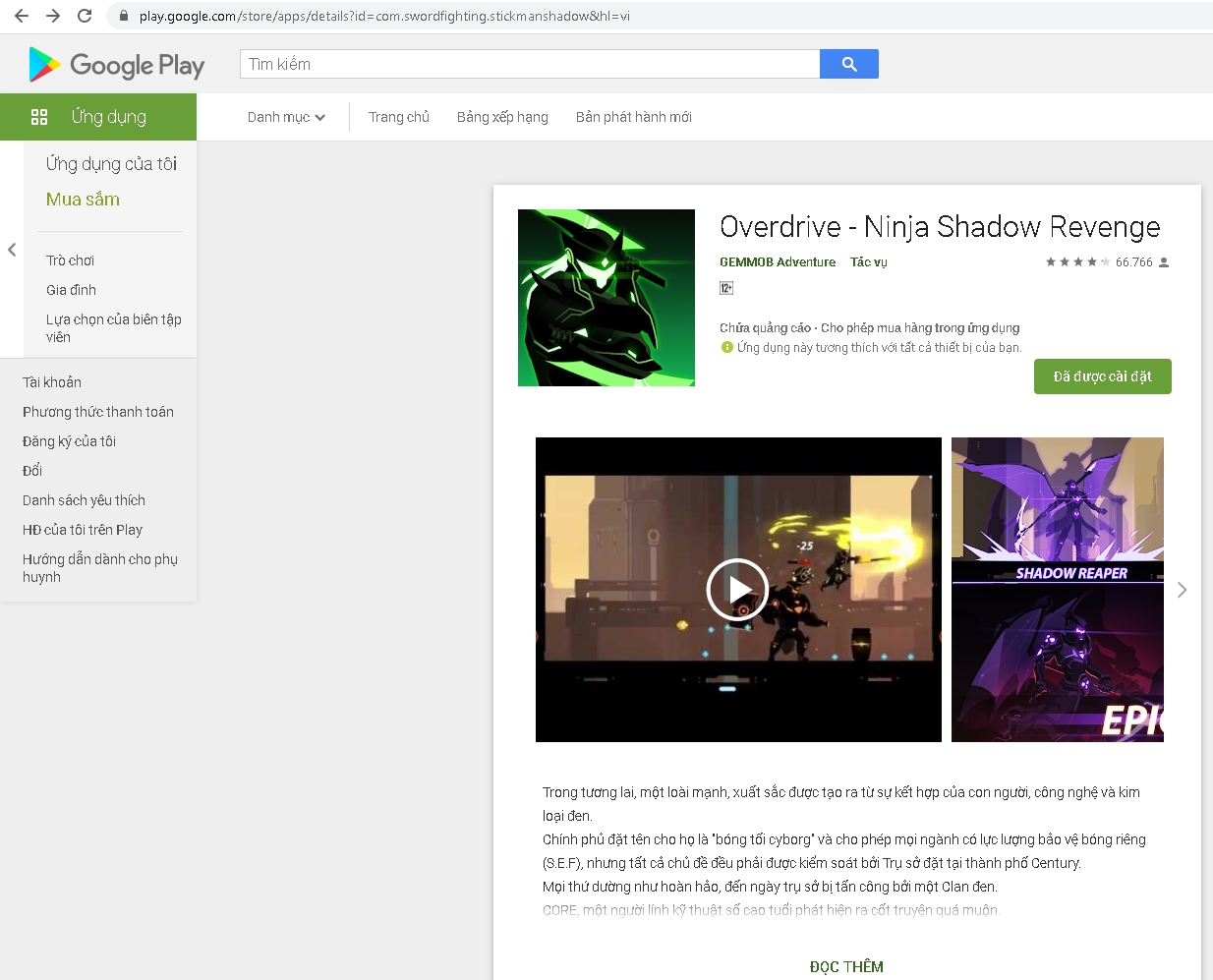
Task: Click the browser forward arrow
Action: click(53, 16)
